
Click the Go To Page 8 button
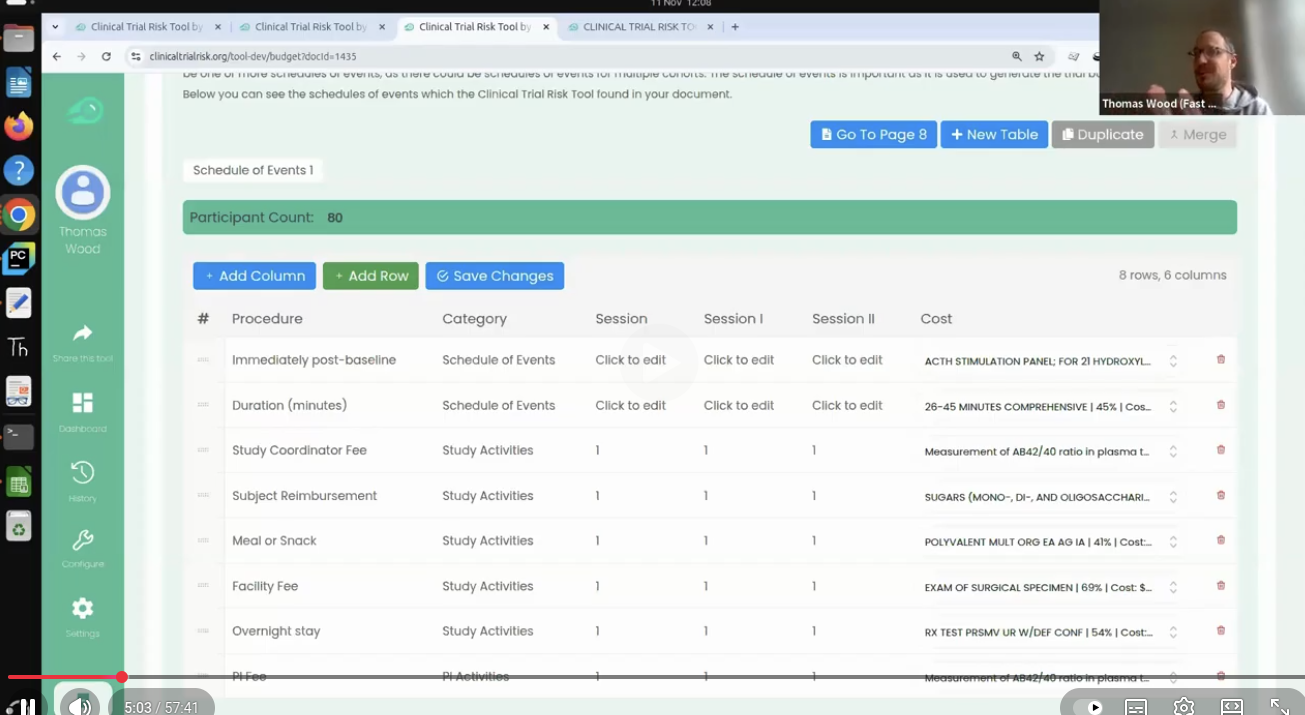point(873,134)
